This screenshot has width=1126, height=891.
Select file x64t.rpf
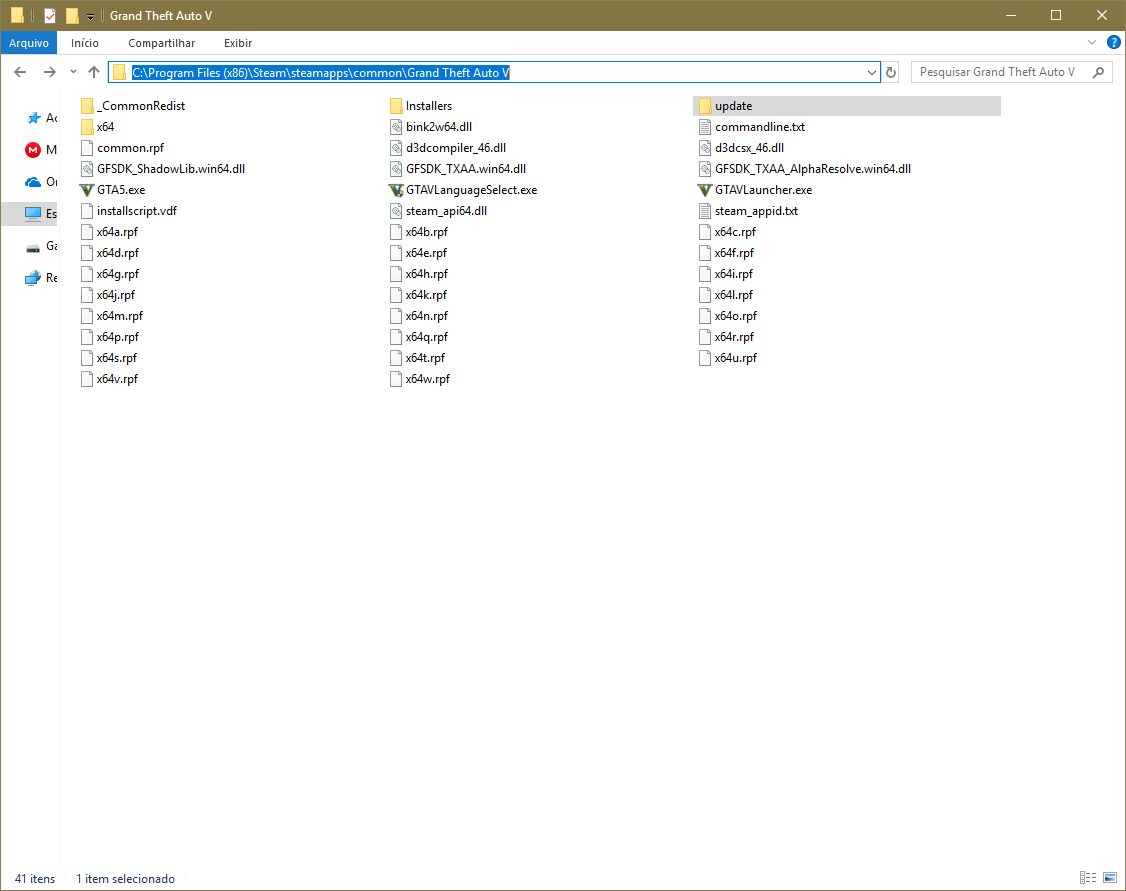tap(417, 358)
